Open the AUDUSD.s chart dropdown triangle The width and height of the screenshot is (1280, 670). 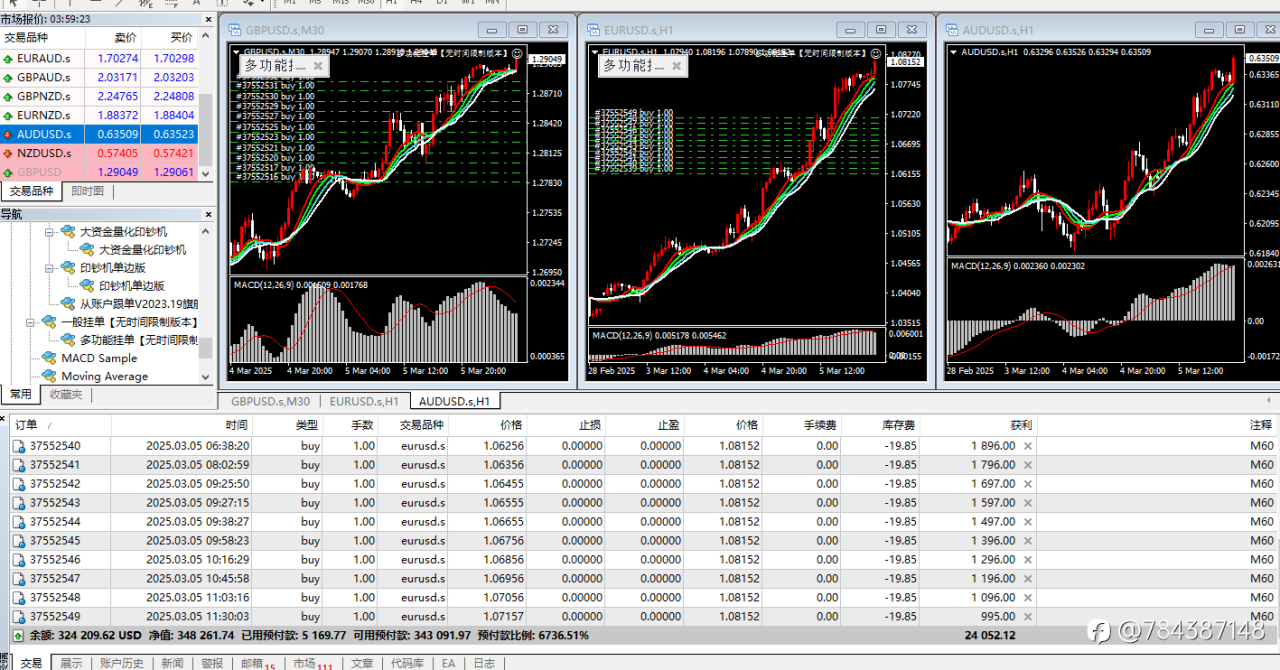tap(953, 52)
